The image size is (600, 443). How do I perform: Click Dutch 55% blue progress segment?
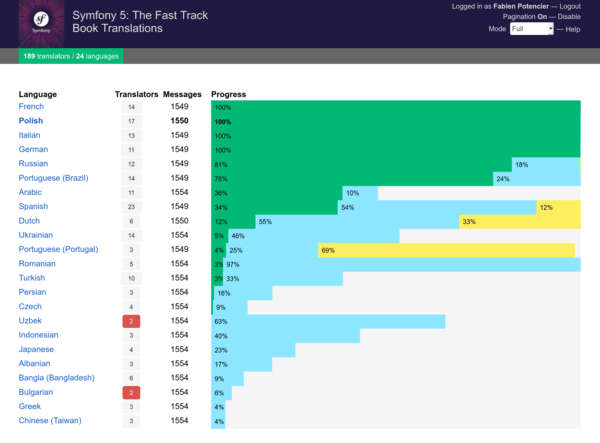pos(357,222)
